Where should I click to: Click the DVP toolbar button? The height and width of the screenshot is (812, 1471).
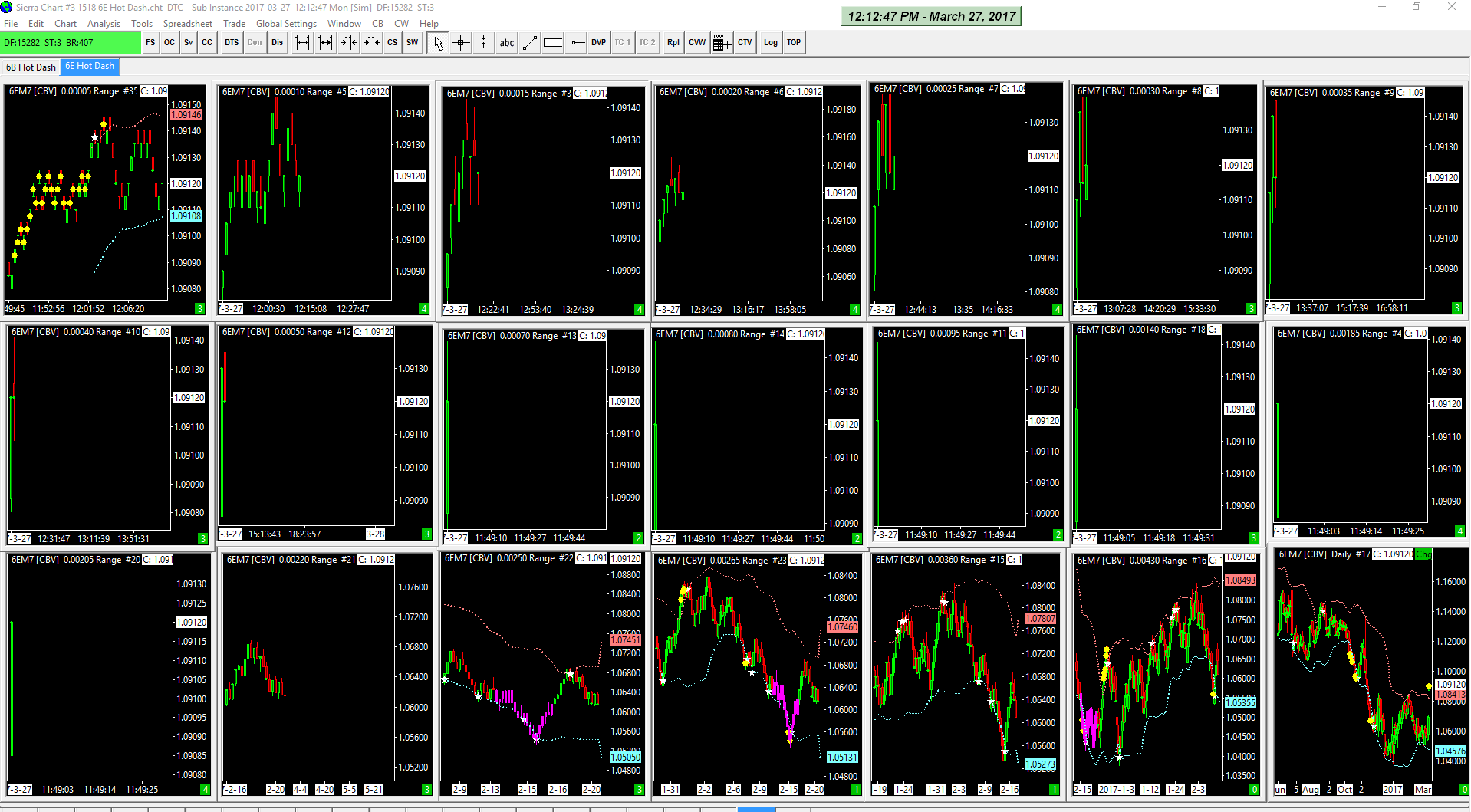[598, 43]
